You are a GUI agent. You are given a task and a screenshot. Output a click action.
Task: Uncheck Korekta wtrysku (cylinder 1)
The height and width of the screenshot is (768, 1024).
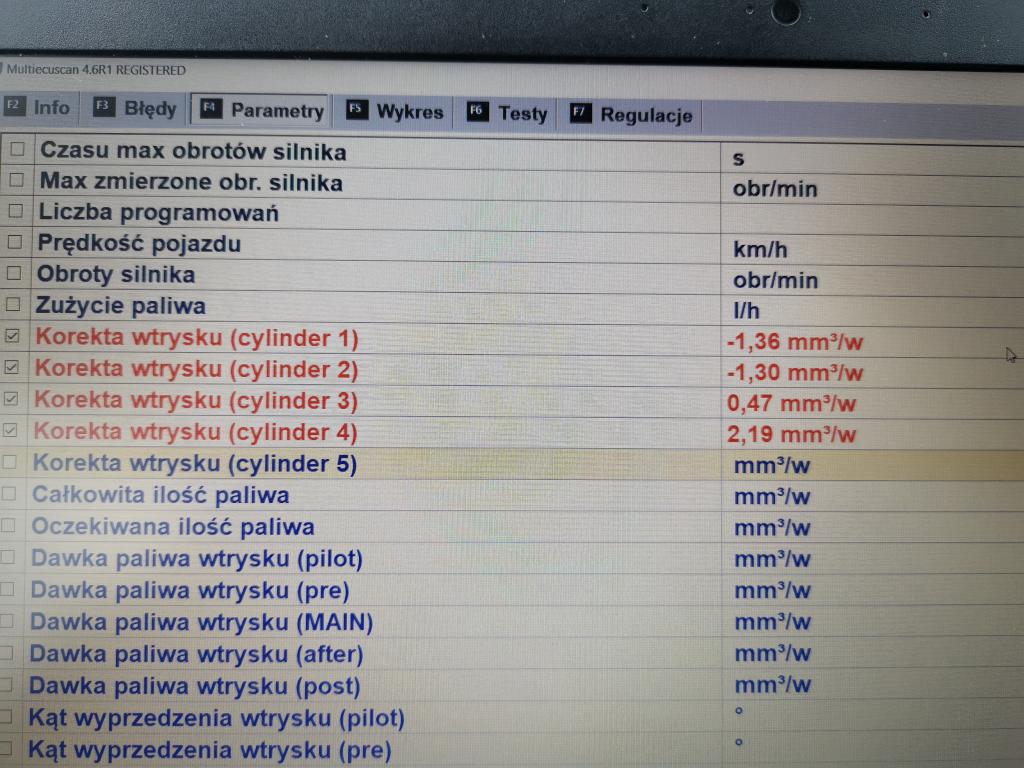click(12, 336)
